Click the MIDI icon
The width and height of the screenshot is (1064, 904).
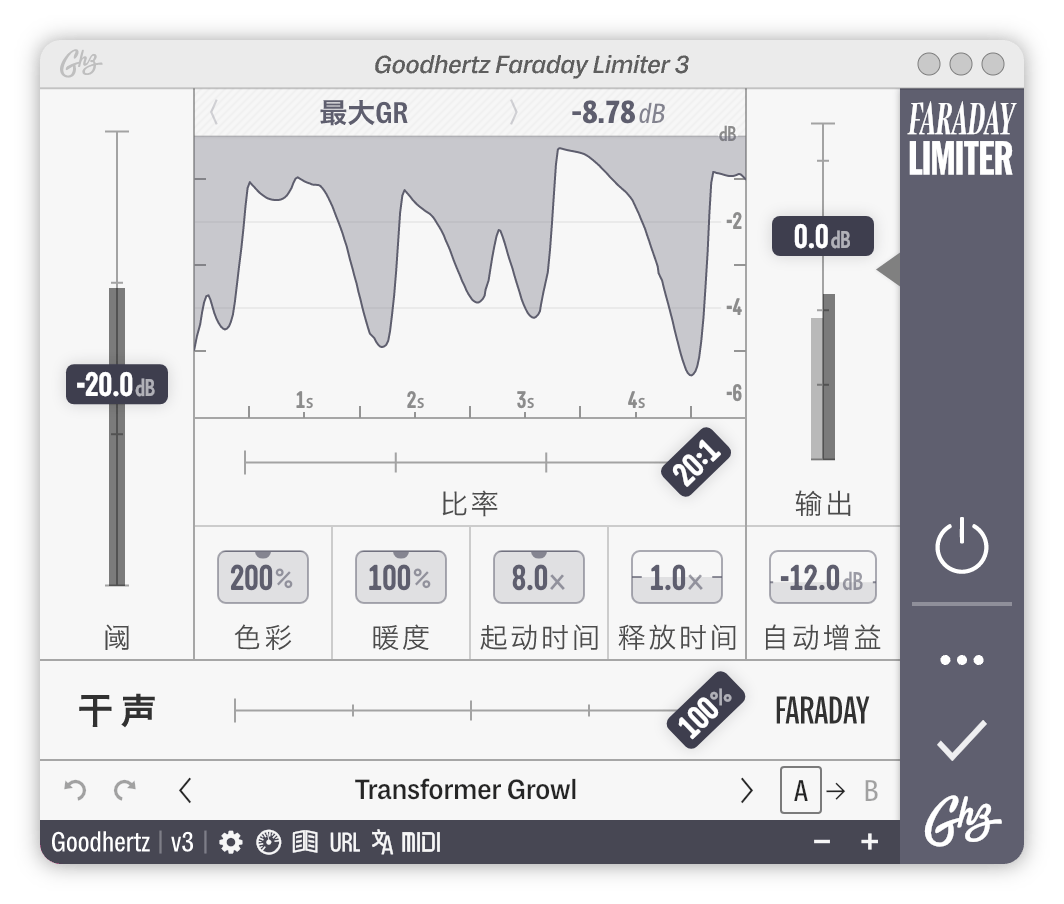[x=421, y=843]
